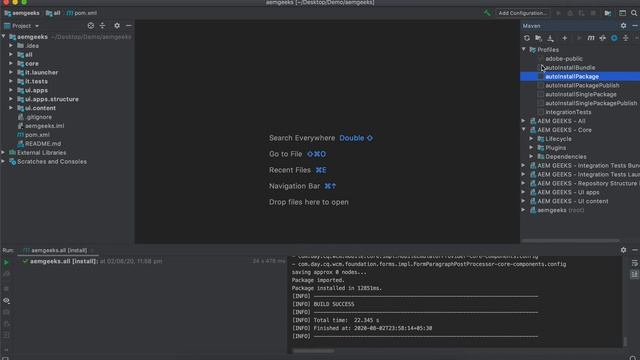This screenshot has width=640, height=360.
Task: Enable autoInstallBundle profile checkbox
Action: pos(540,68)
